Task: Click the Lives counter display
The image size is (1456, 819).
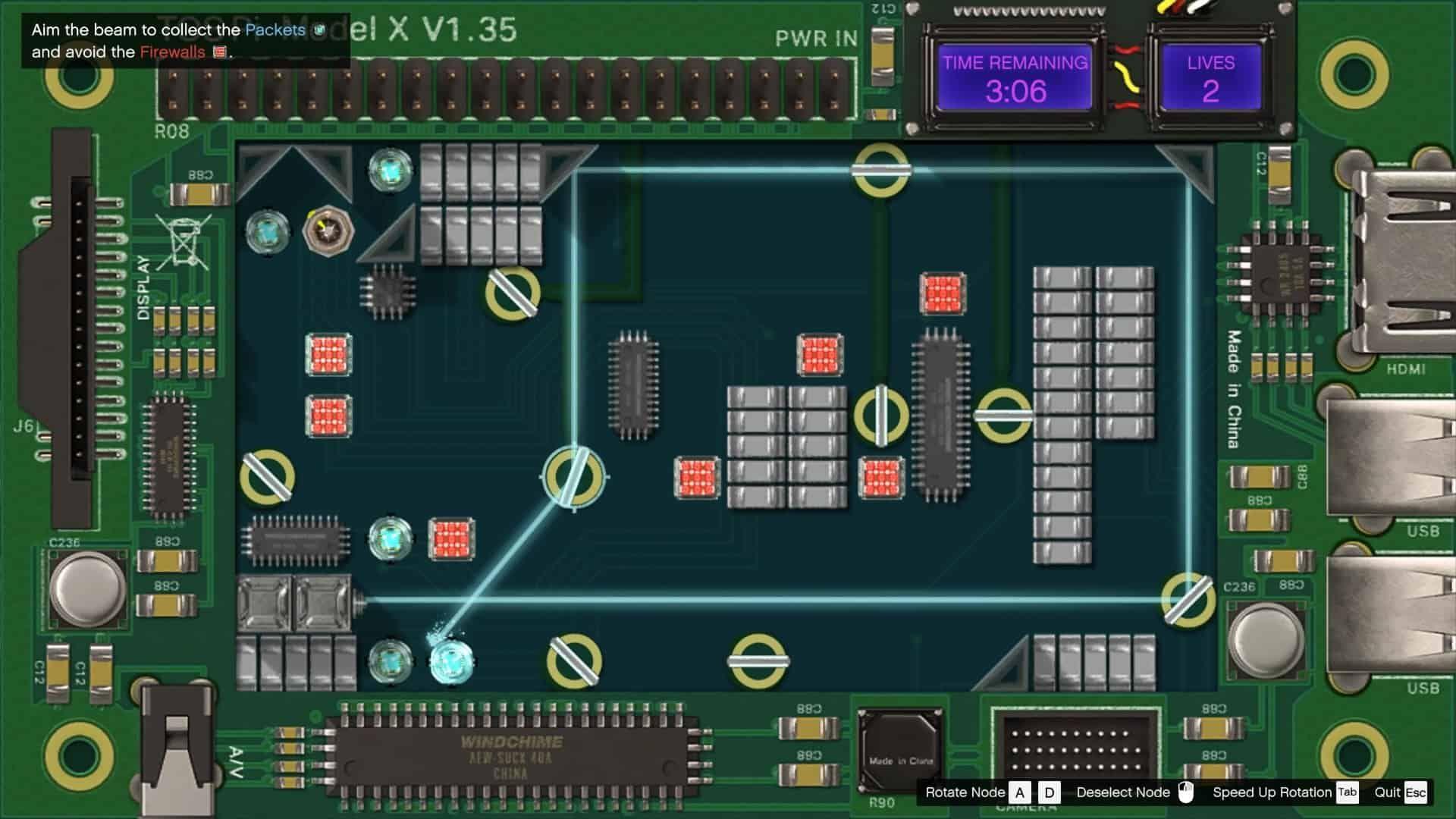Action: click(x=1210, y=79)
